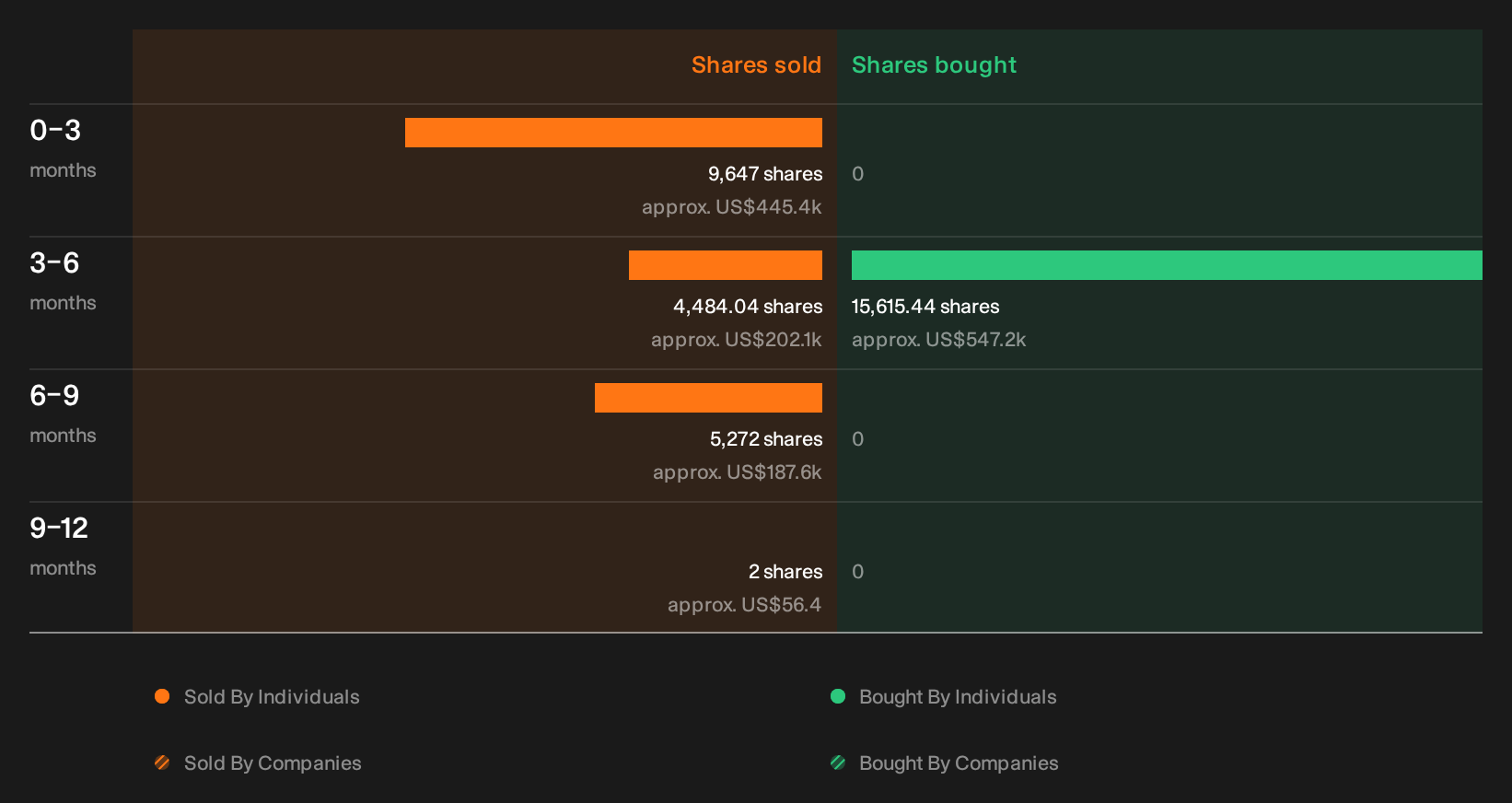Click the 3-6 months row label

pos(63,282)
